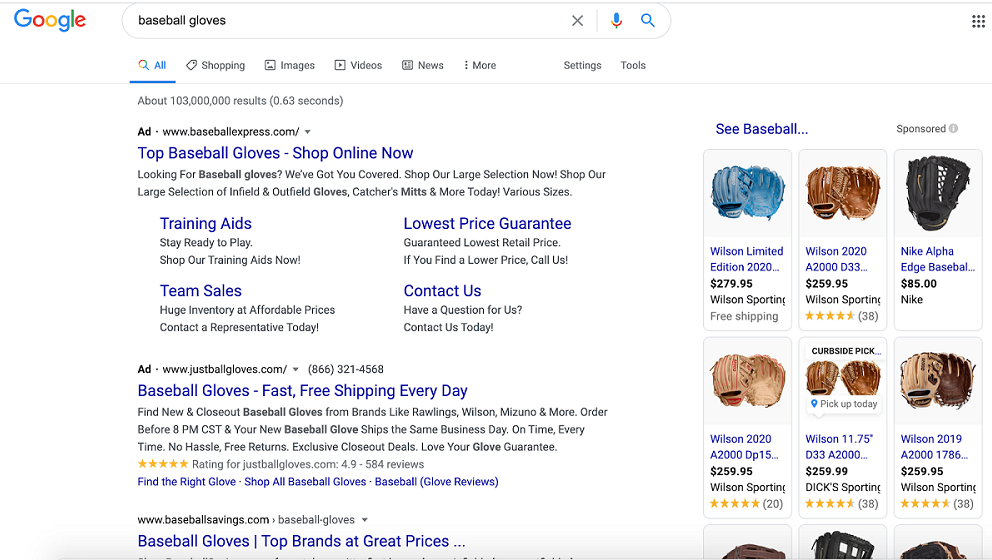992x560 pixels.
Task: Expand the baseballexpress.com ad dropdown arrow
Action: coord(308,132)
